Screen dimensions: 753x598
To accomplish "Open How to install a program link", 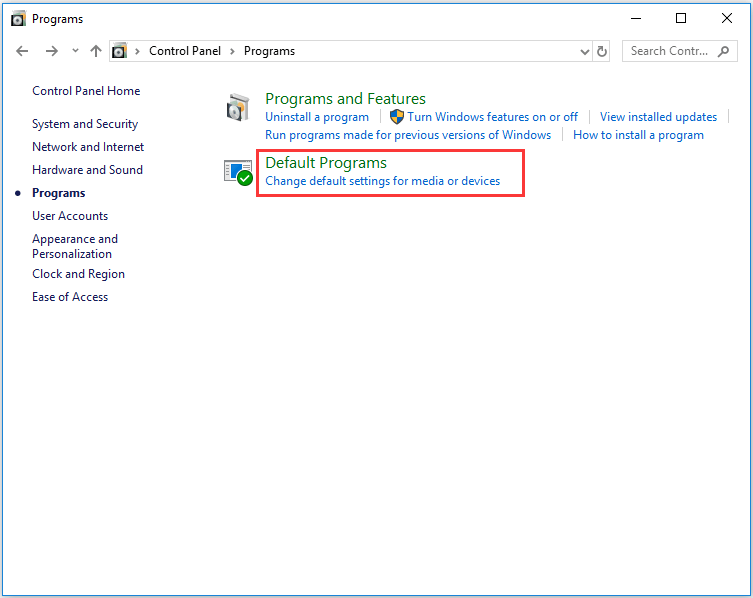I will click(x=638, y=135).
